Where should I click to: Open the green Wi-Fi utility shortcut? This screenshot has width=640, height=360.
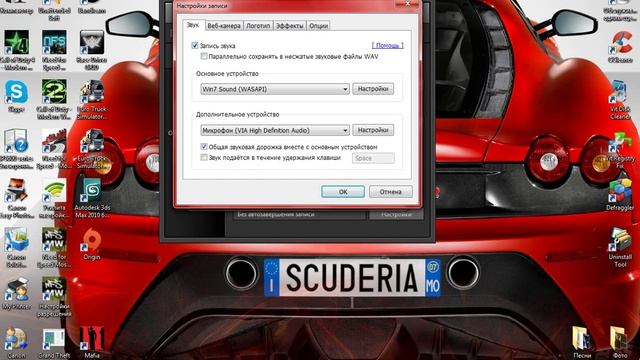click(54, 191)
